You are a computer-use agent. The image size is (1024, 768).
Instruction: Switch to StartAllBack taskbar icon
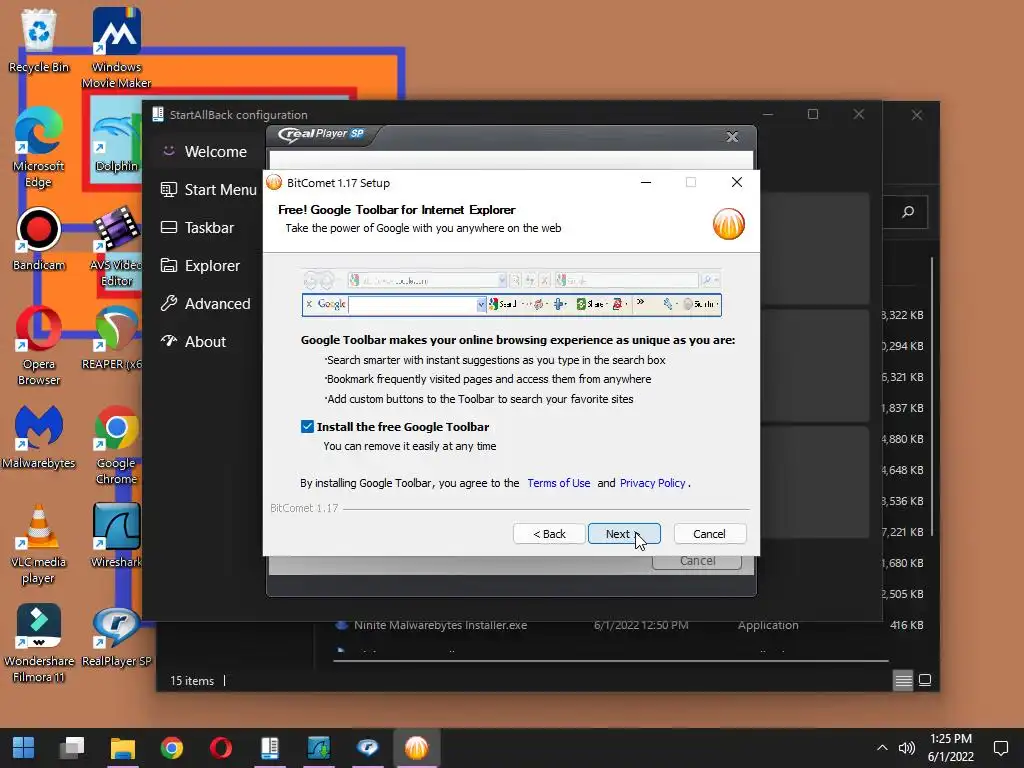[x=270, y=748]
